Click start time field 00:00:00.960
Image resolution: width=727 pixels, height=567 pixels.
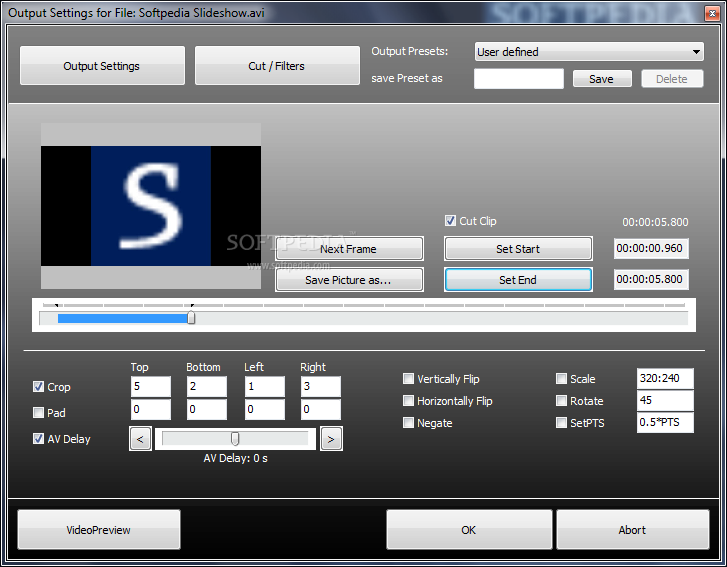651,248
